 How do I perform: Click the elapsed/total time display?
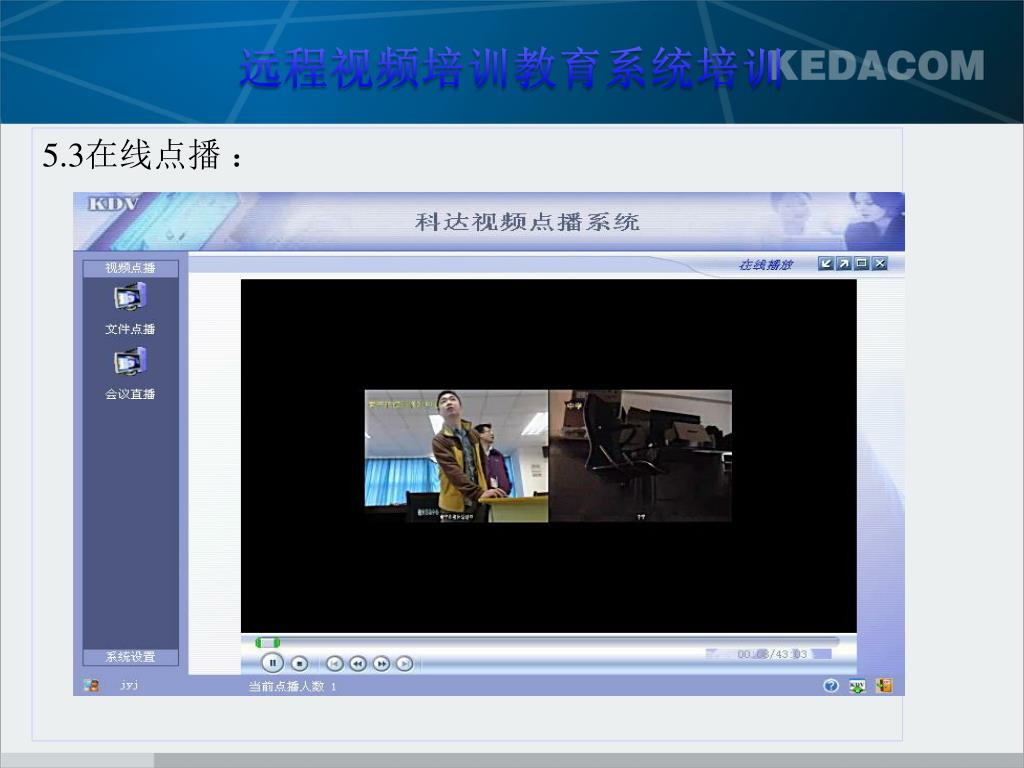coord(772,654)
